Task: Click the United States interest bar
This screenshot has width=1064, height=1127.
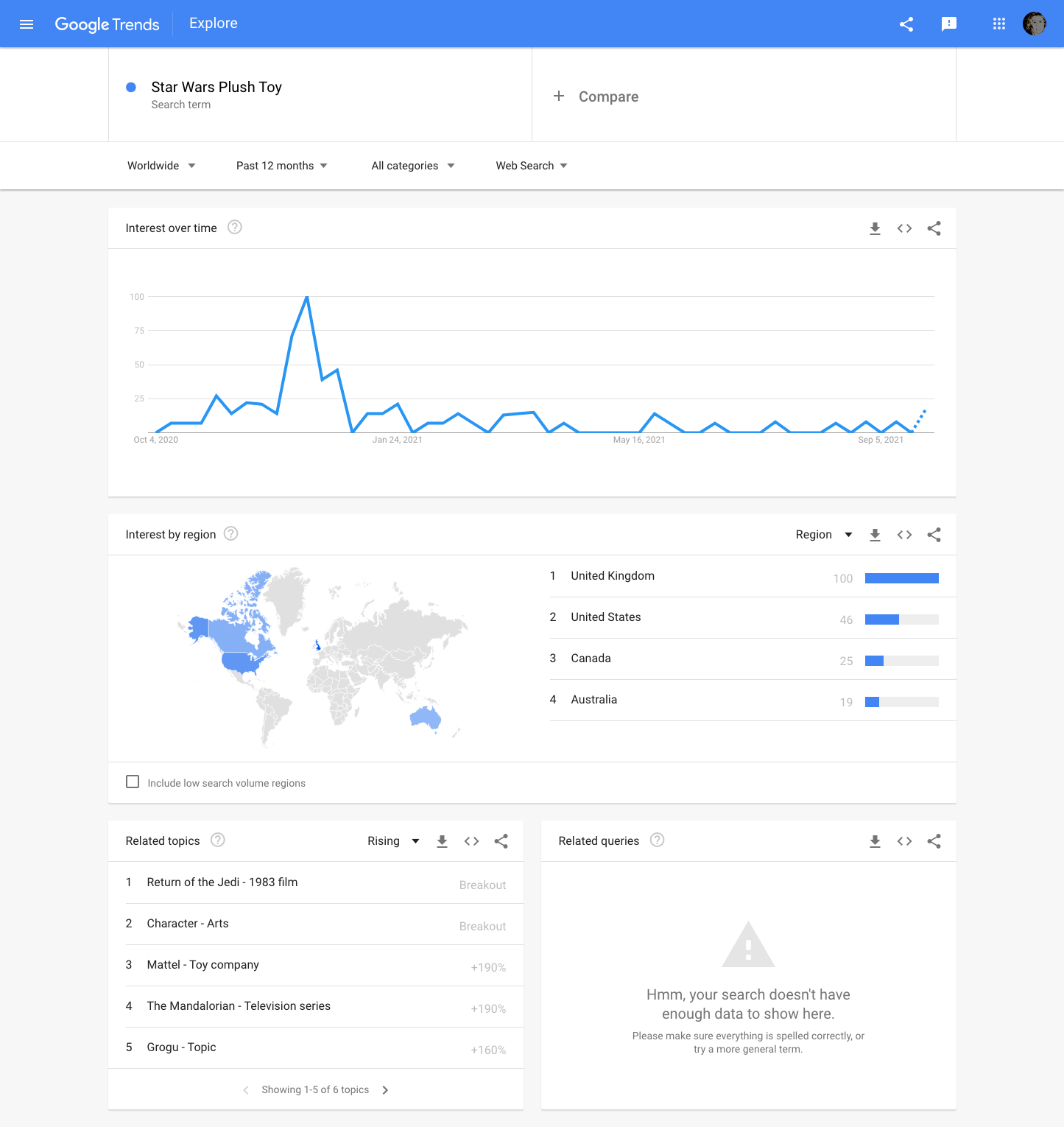Action: pos(902,619)
